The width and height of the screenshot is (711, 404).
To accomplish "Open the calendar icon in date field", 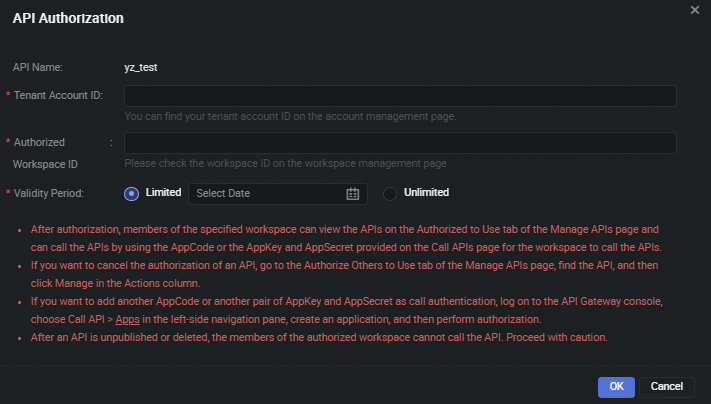I will [x=352, y=193].
